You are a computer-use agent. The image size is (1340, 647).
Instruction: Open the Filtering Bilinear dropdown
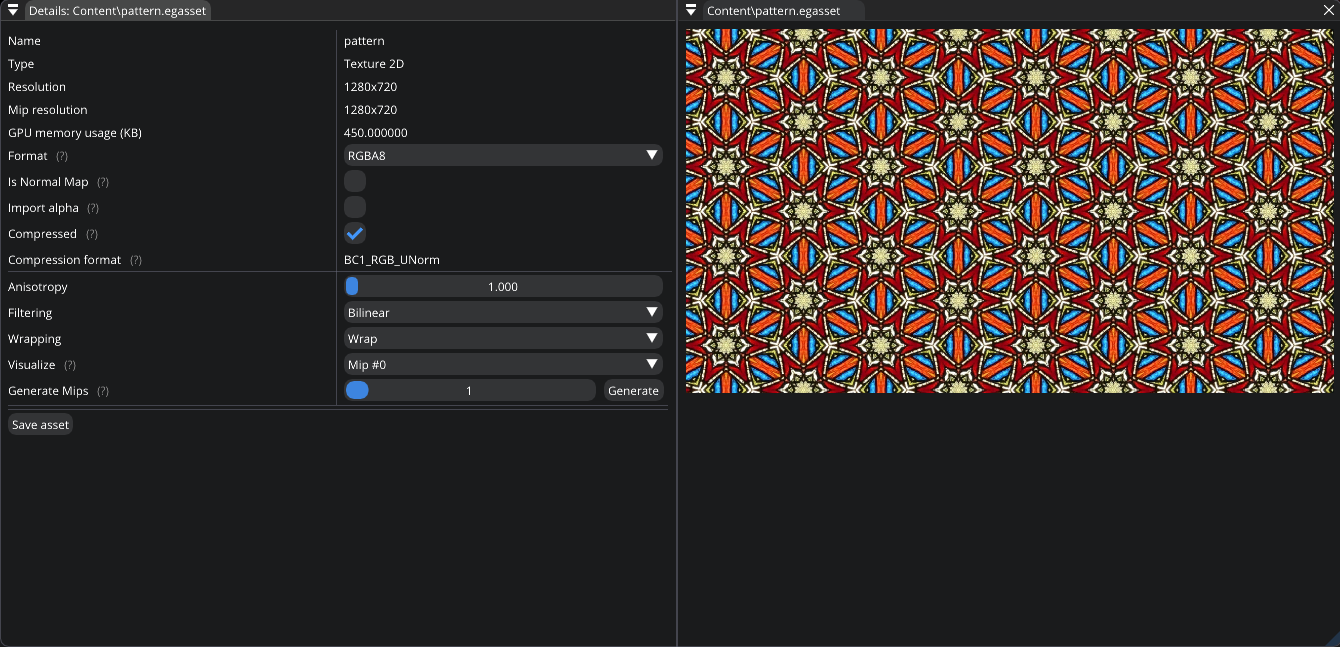point(503,312)
